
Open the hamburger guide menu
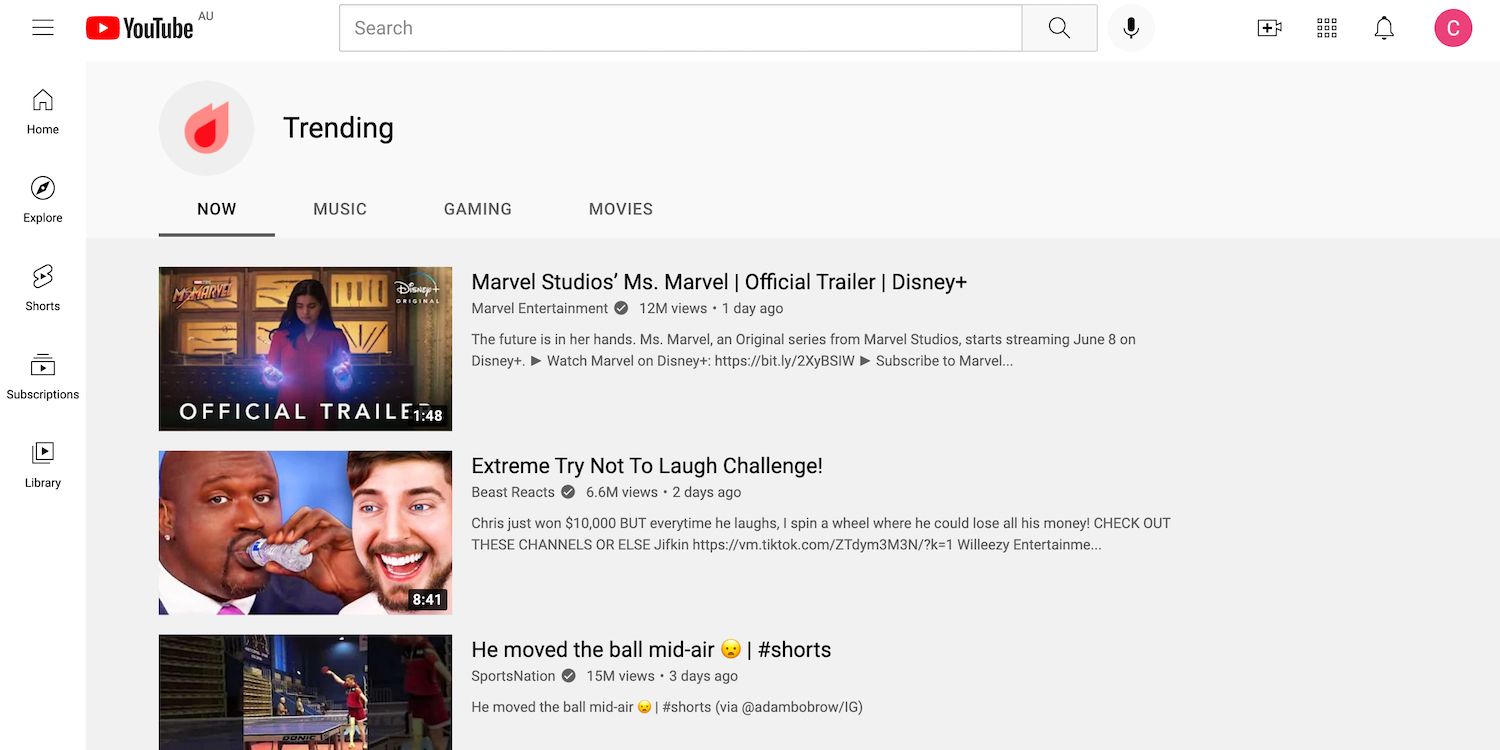[x=43, y=28]
